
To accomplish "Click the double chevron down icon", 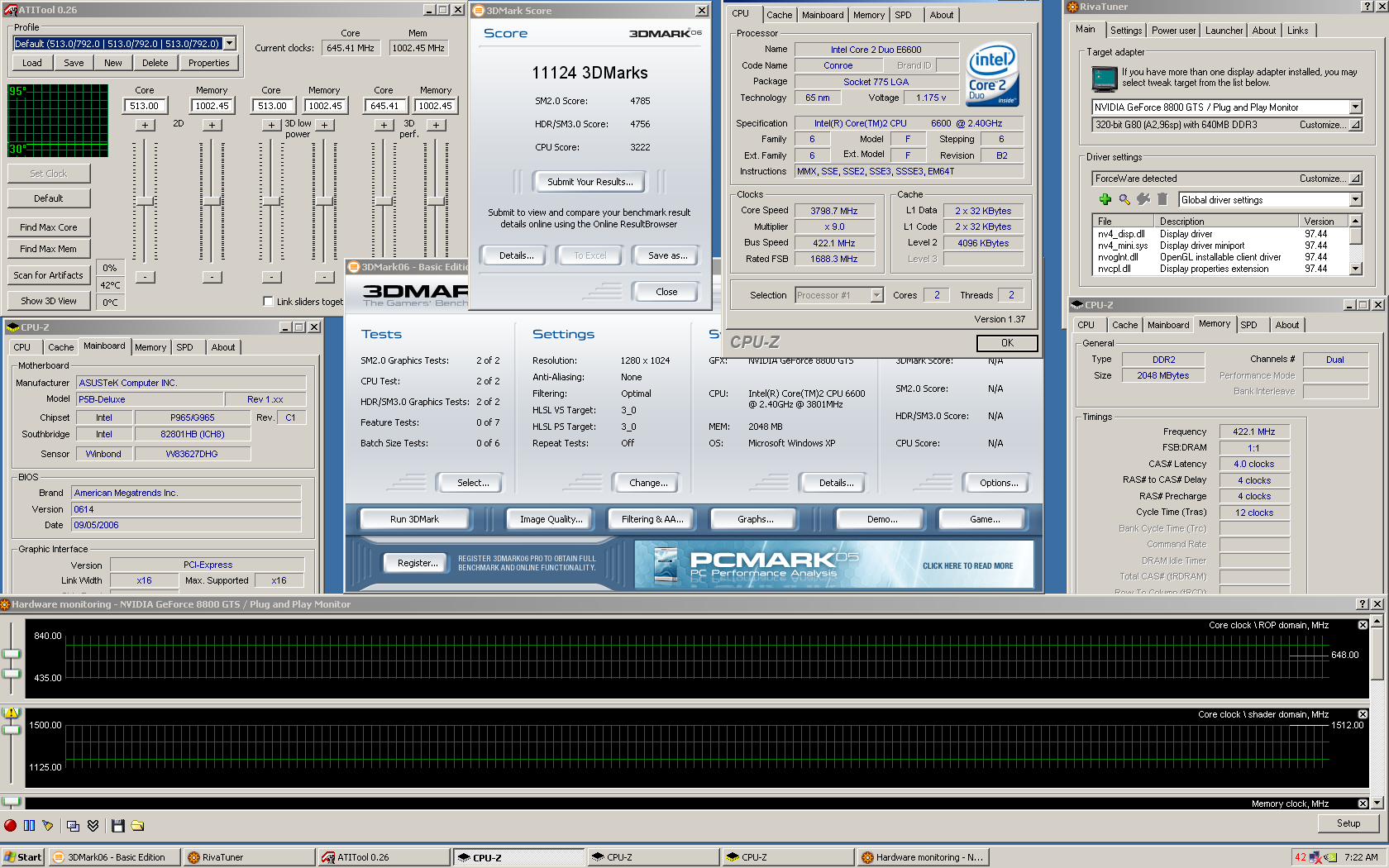I will (x=93, y=825).
